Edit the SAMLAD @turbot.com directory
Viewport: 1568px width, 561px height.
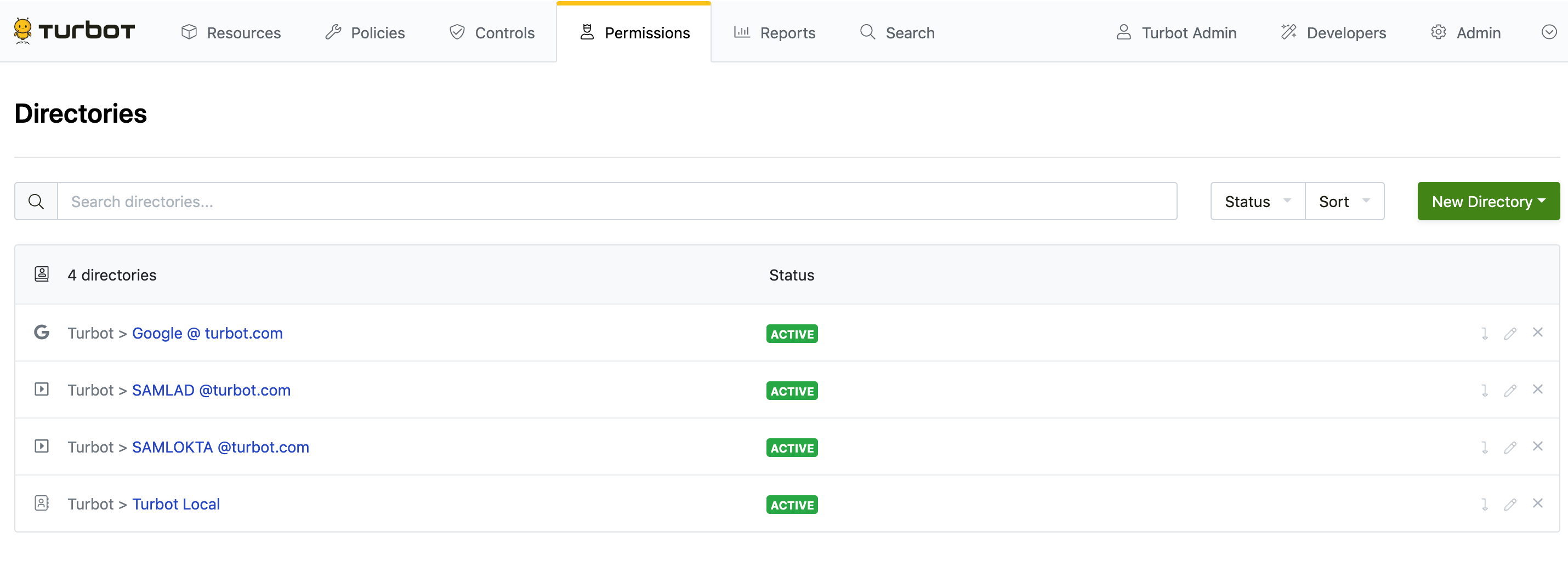(x=1510, y=391)
